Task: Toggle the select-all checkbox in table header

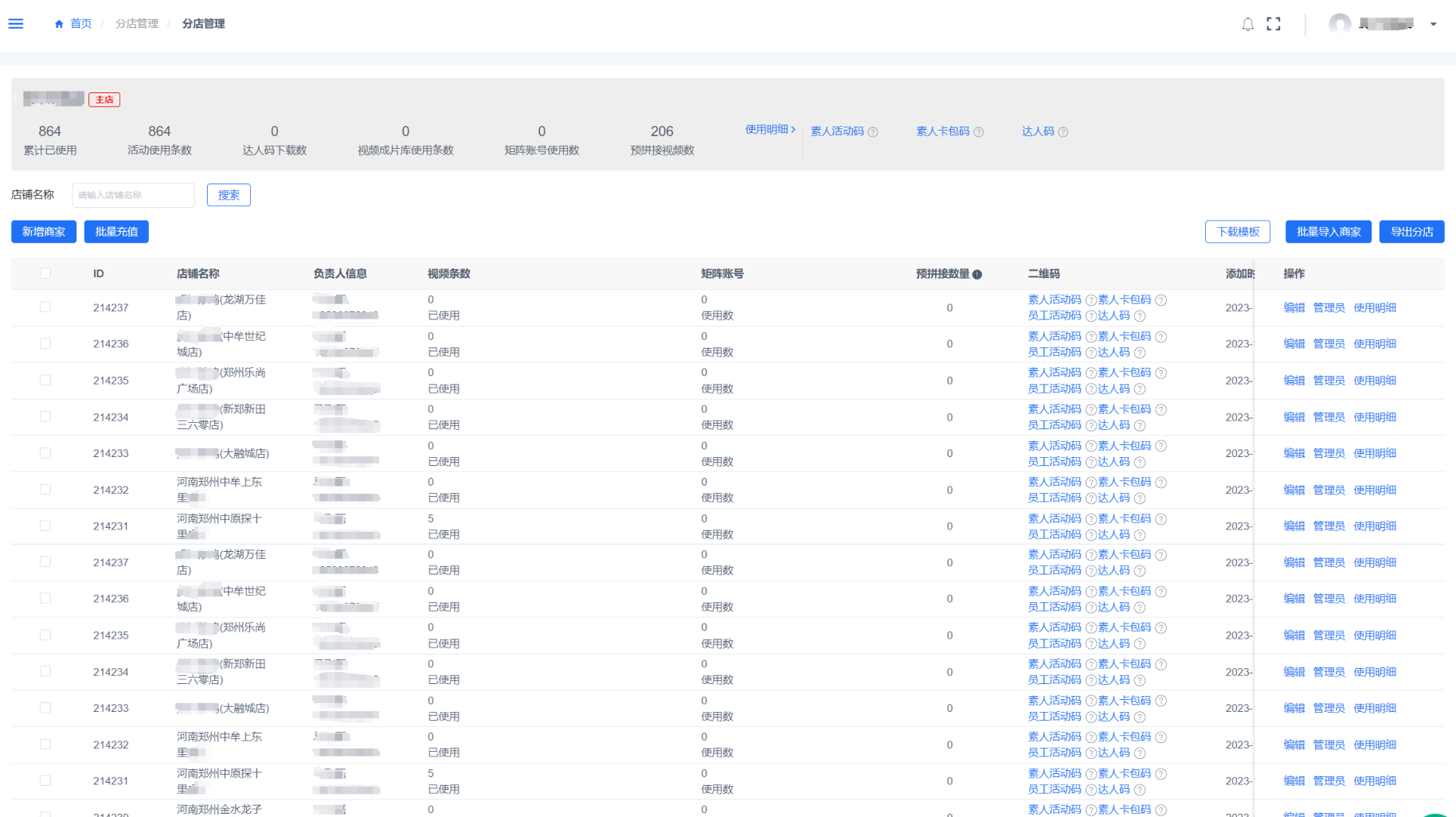Action: [45, 273]
